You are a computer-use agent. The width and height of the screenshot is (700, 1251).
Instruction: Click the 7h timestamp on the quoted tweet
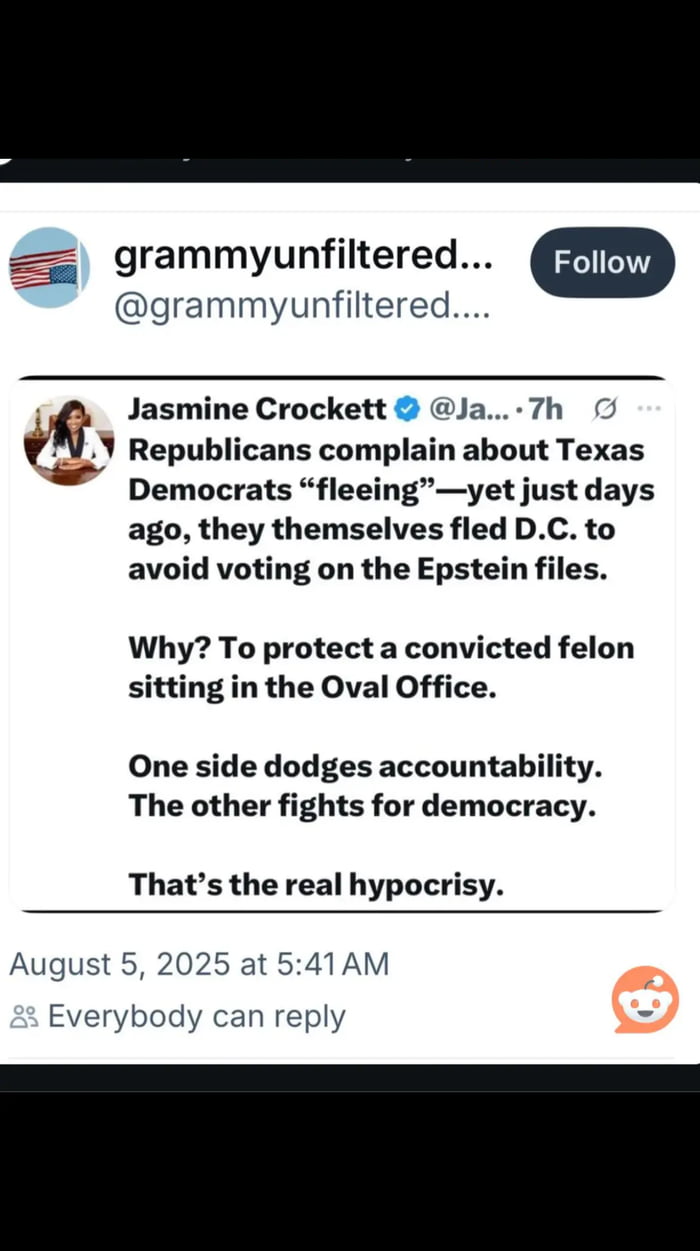click(550, 408)
